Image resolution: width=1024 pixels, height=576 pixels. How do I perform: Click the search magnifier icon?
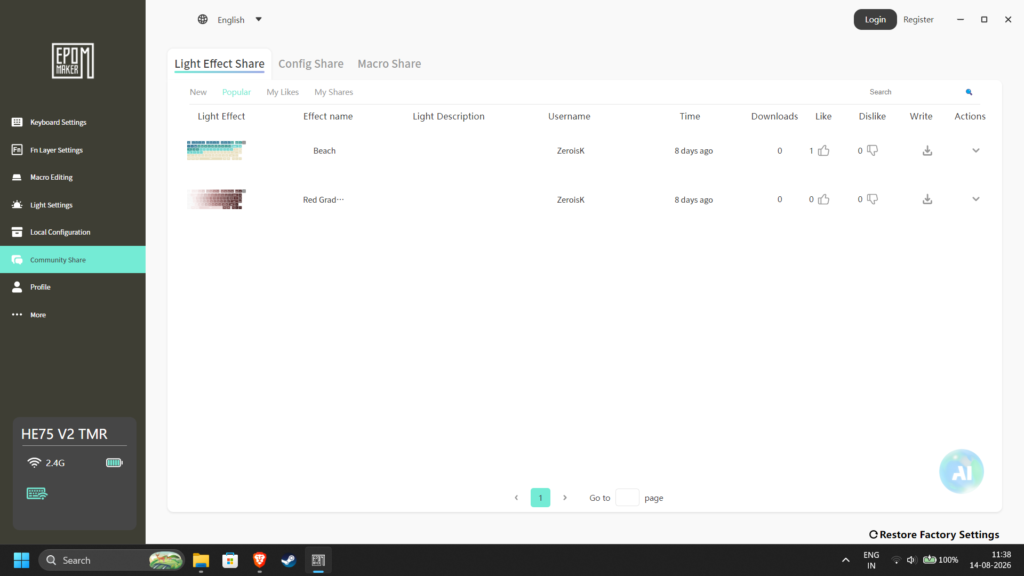(x=969, y=92)
